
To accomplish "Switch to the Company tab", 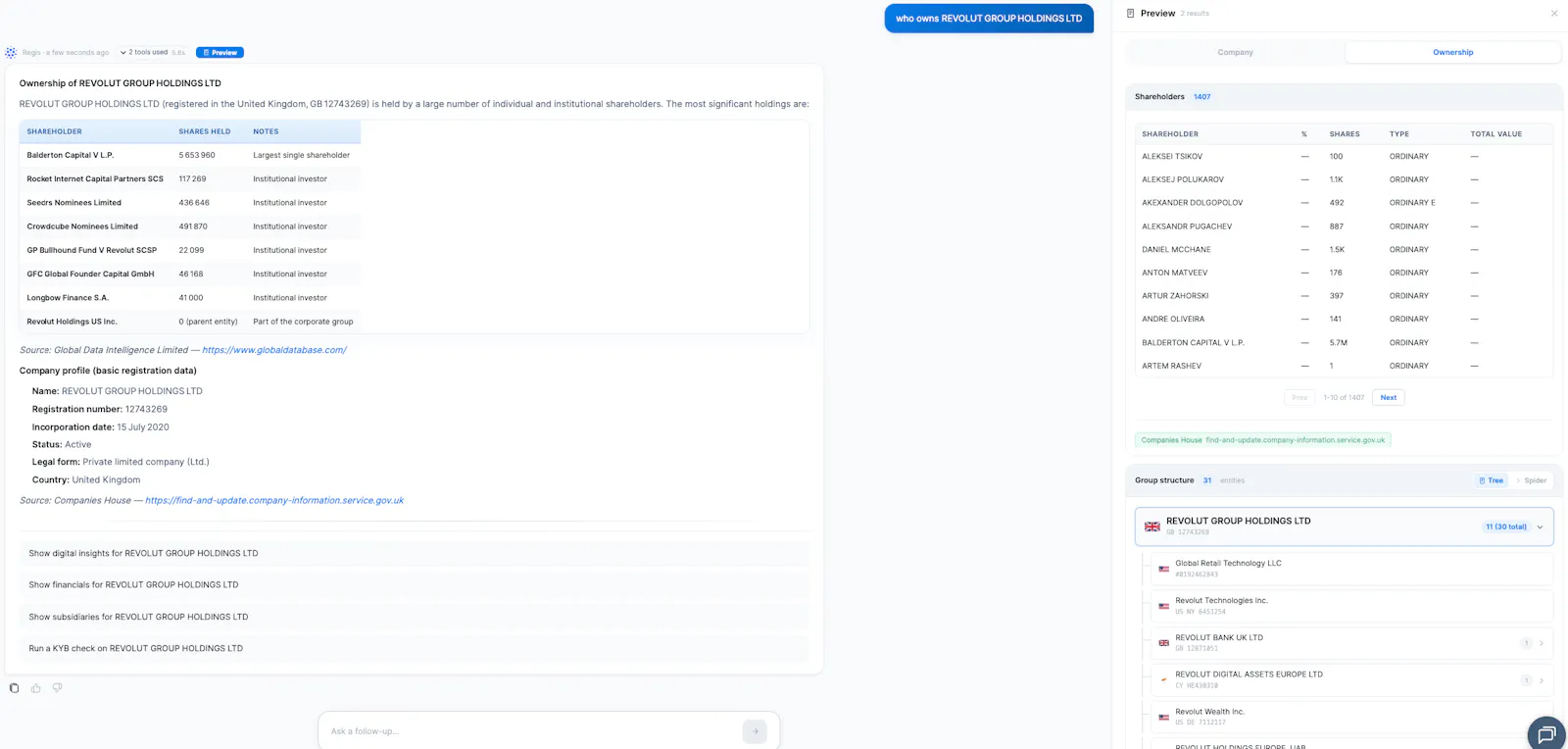I will pos(1236,53).
